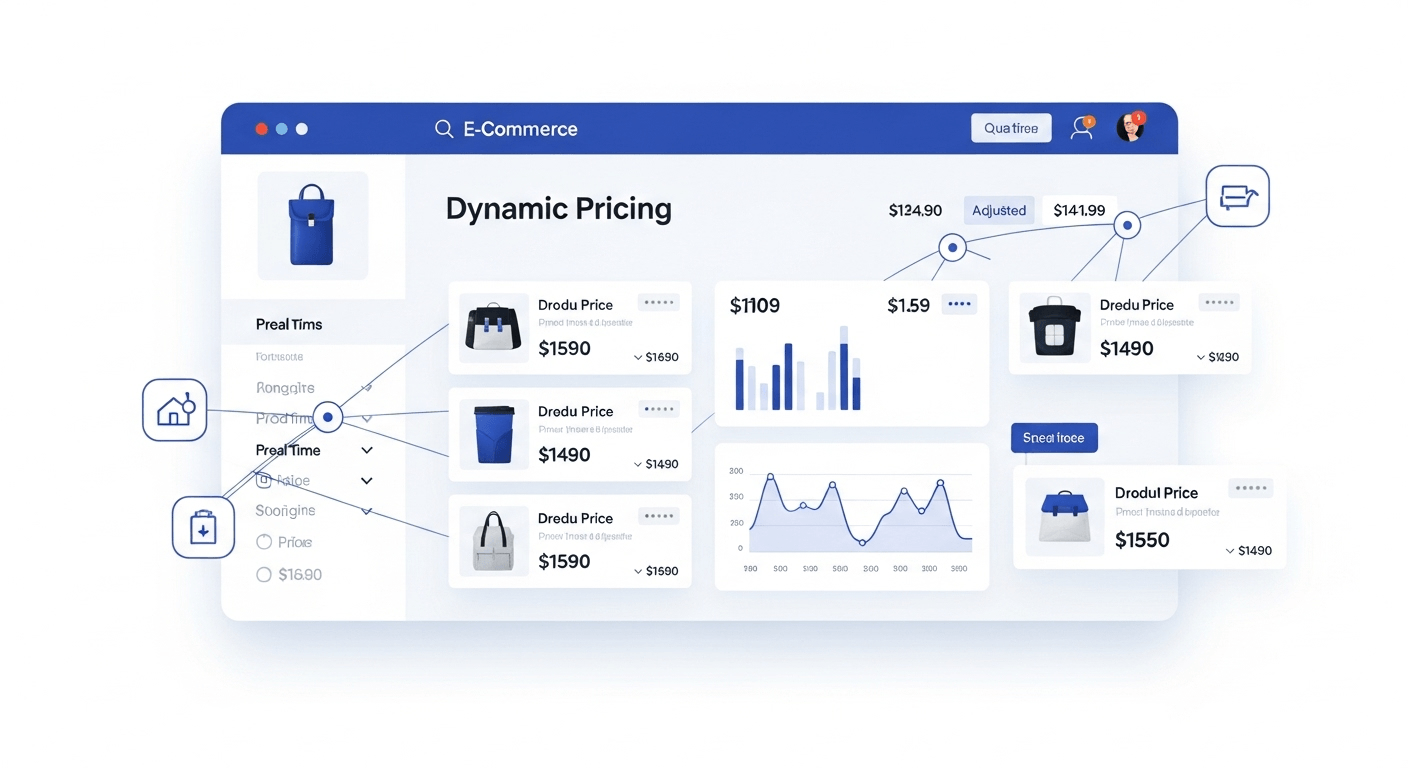Click the search magnifier icon in the top bar
The height and width of the screenshot is (768, 1408).
pos(443,128)
